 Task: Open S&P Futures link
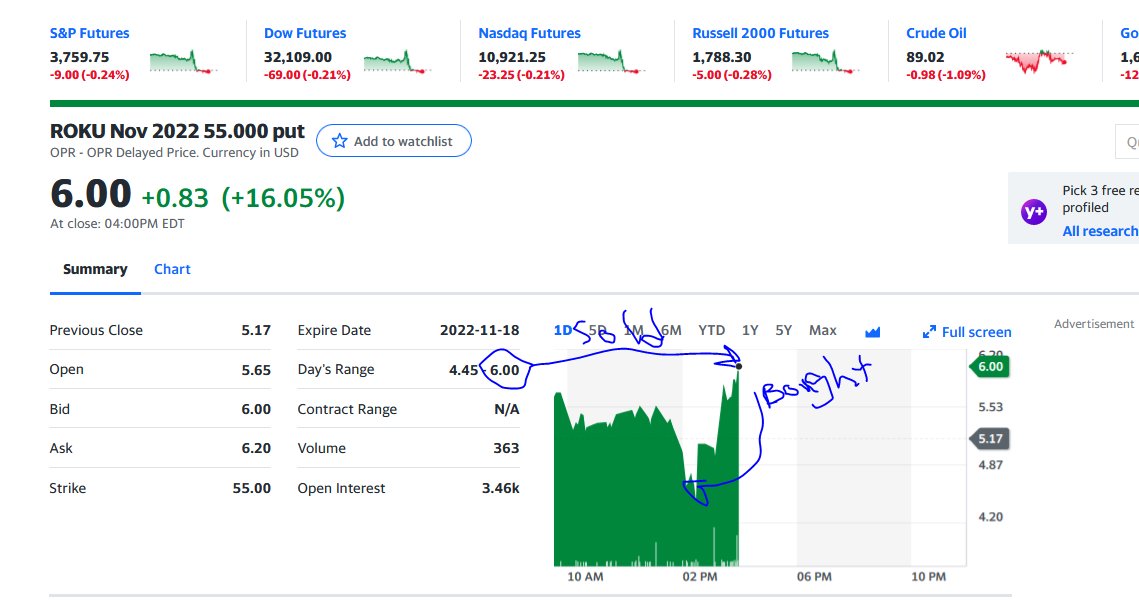click(x=89, y=33)
